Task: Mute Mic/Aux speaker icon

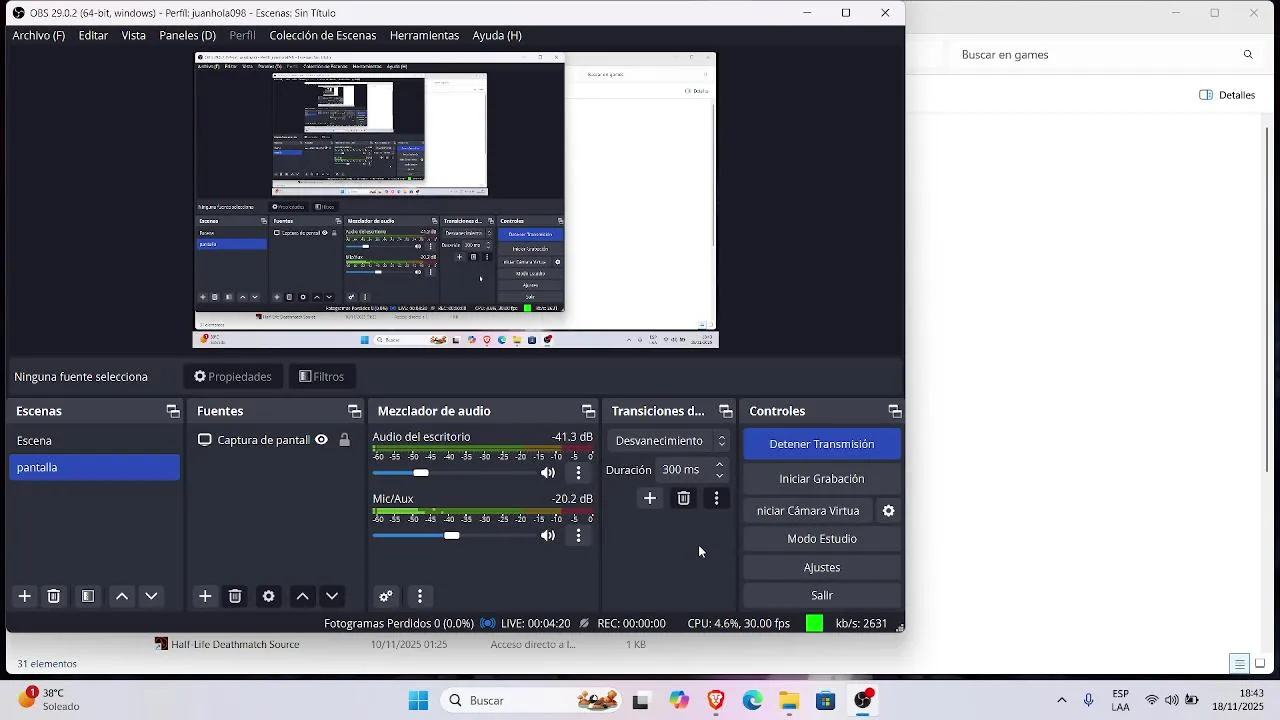Action: coord(548,536)
